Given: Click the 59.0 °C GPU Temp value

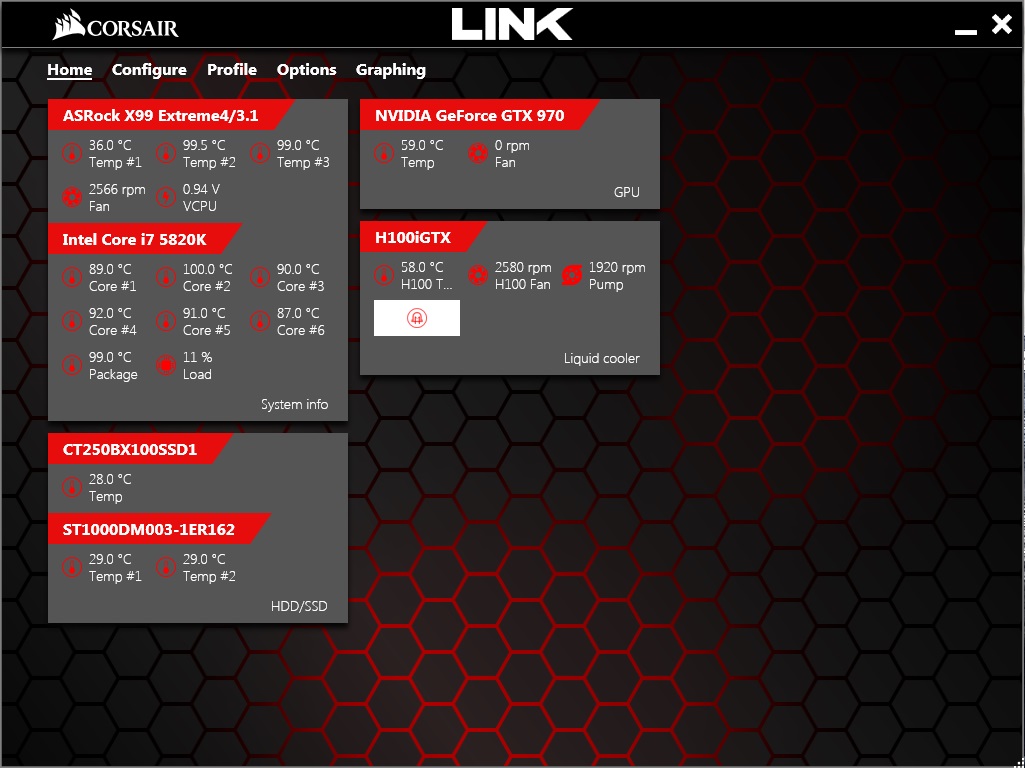Looking at the screenshot, I should pos(422,146).
